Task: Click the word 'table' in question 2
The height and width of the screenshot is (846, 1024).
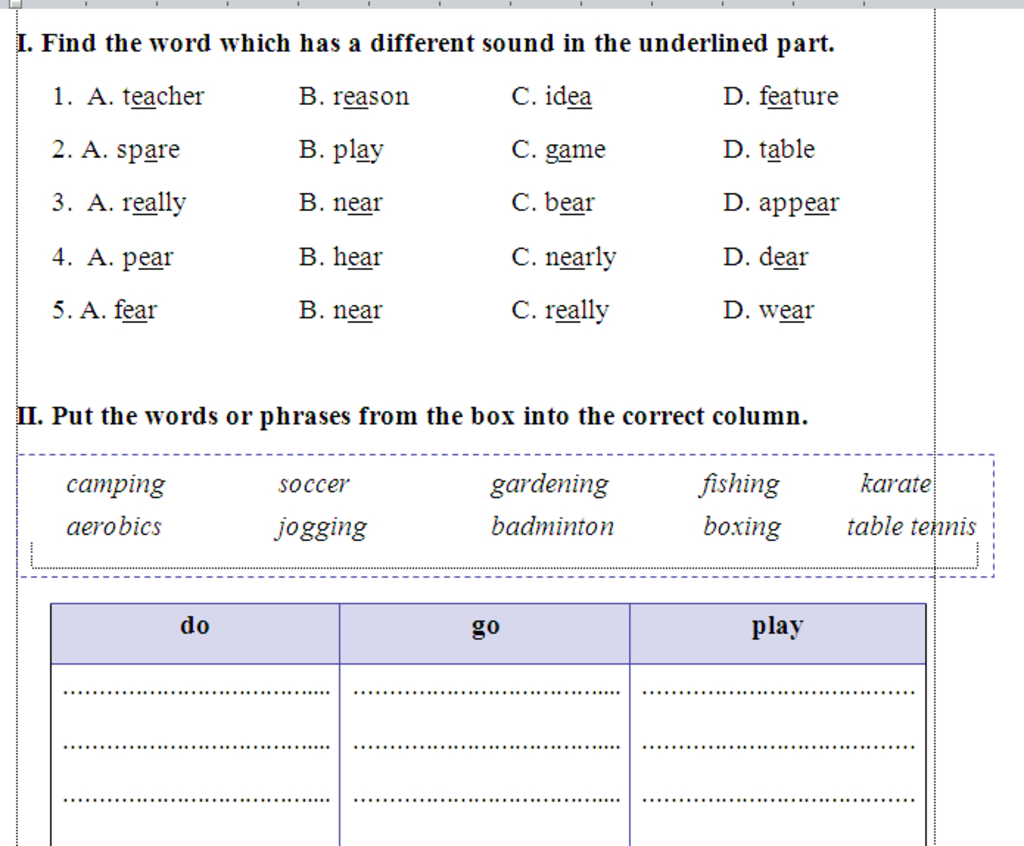Action: pos(786,150)
